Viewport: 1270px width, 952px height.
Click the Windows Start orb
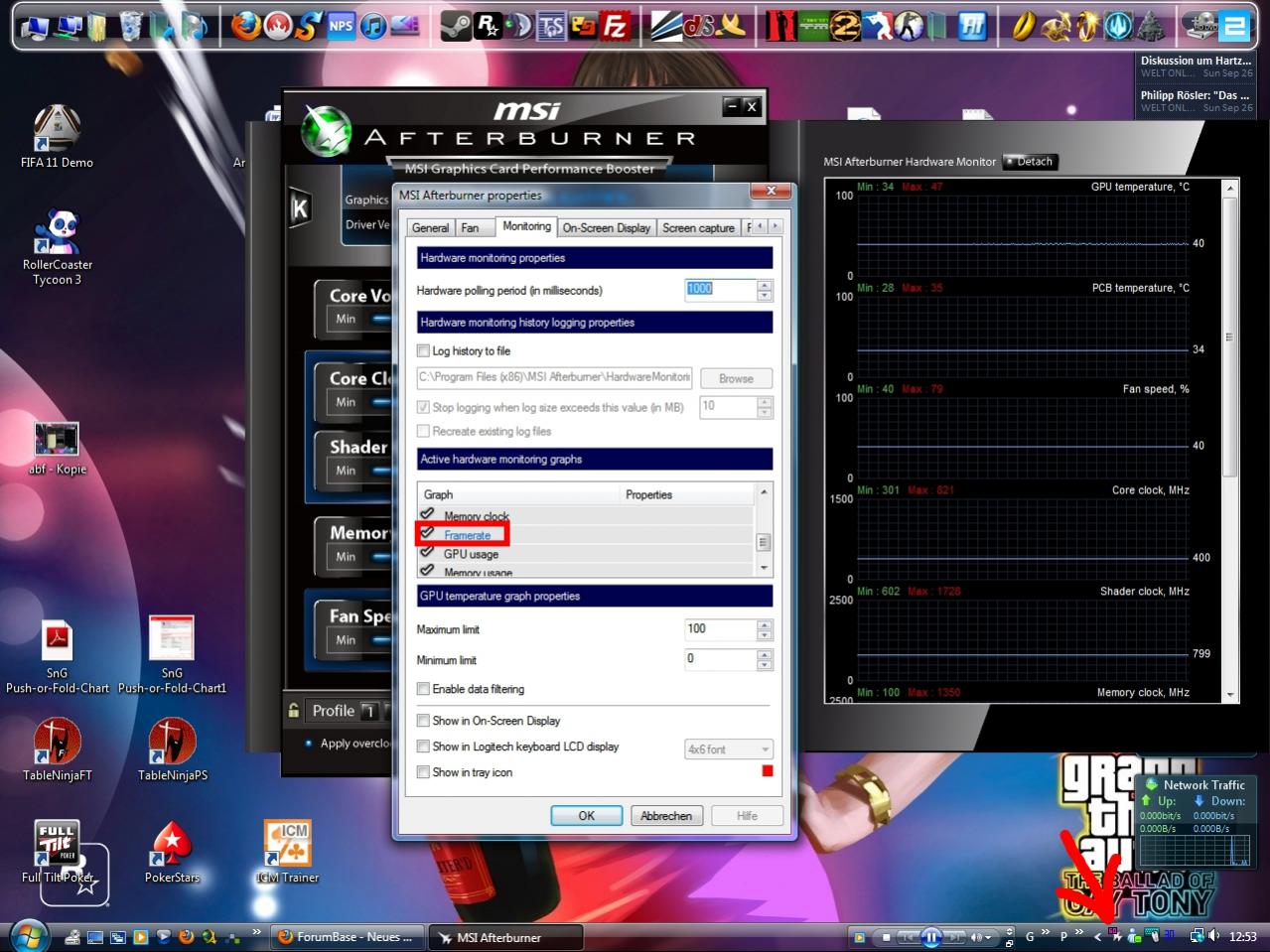(27, 935)
